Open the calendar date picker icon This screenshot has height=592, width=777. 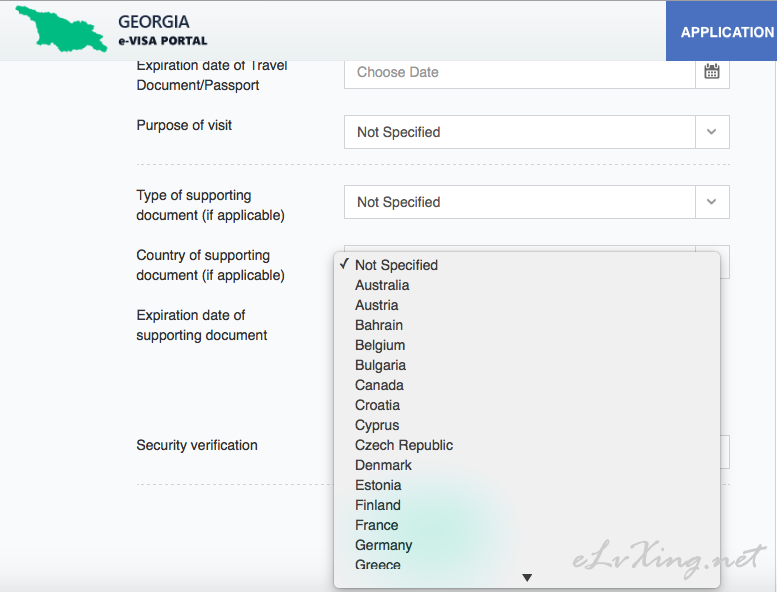click(712, 72)
